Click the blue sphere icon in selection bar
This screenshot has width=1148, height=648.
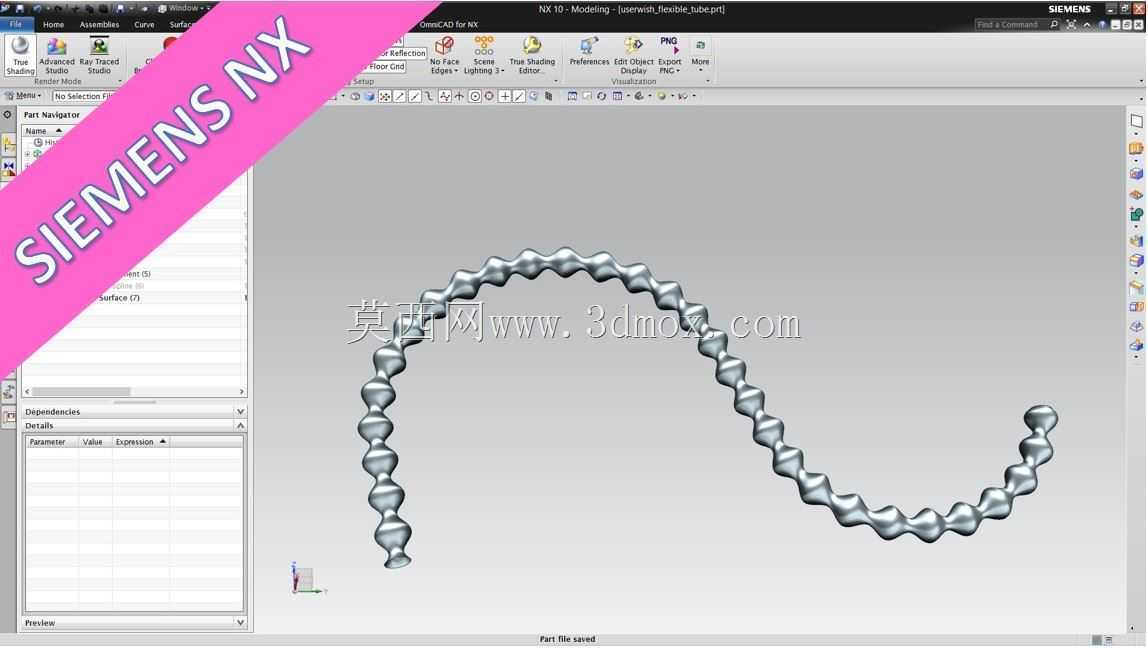(370, 96)
